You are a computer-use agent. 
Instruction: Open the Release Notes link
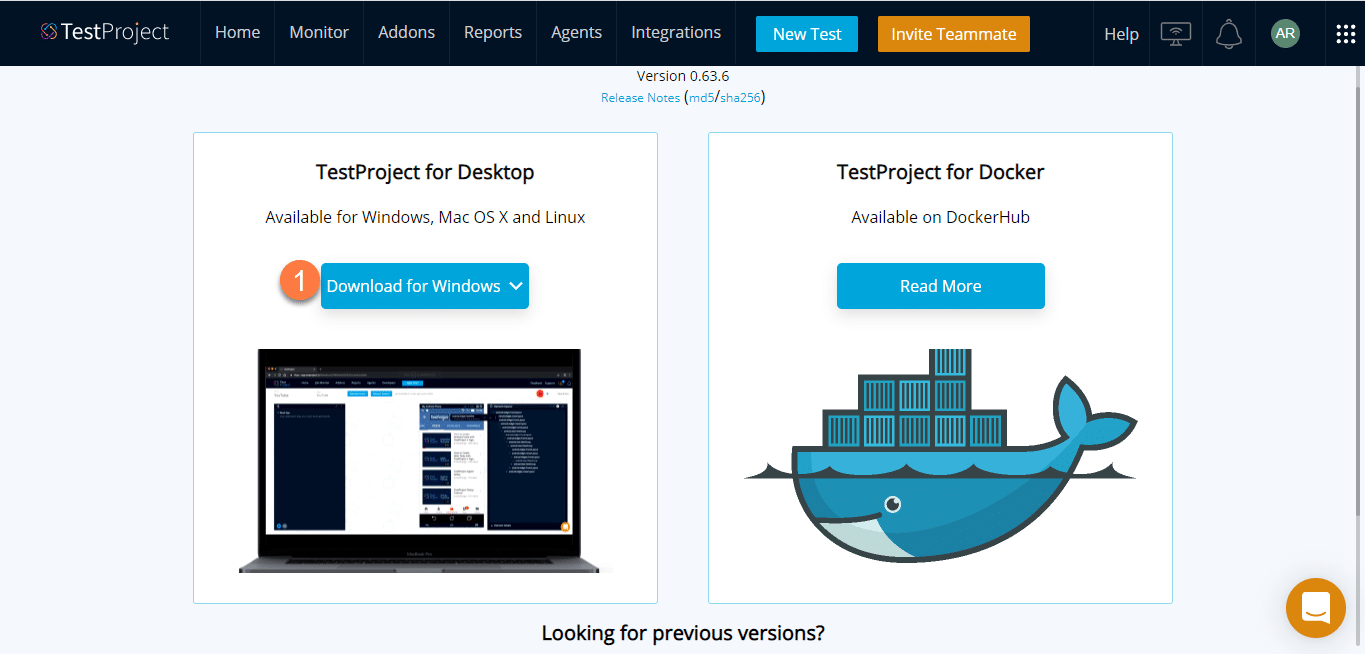click(x=640, y=98)
